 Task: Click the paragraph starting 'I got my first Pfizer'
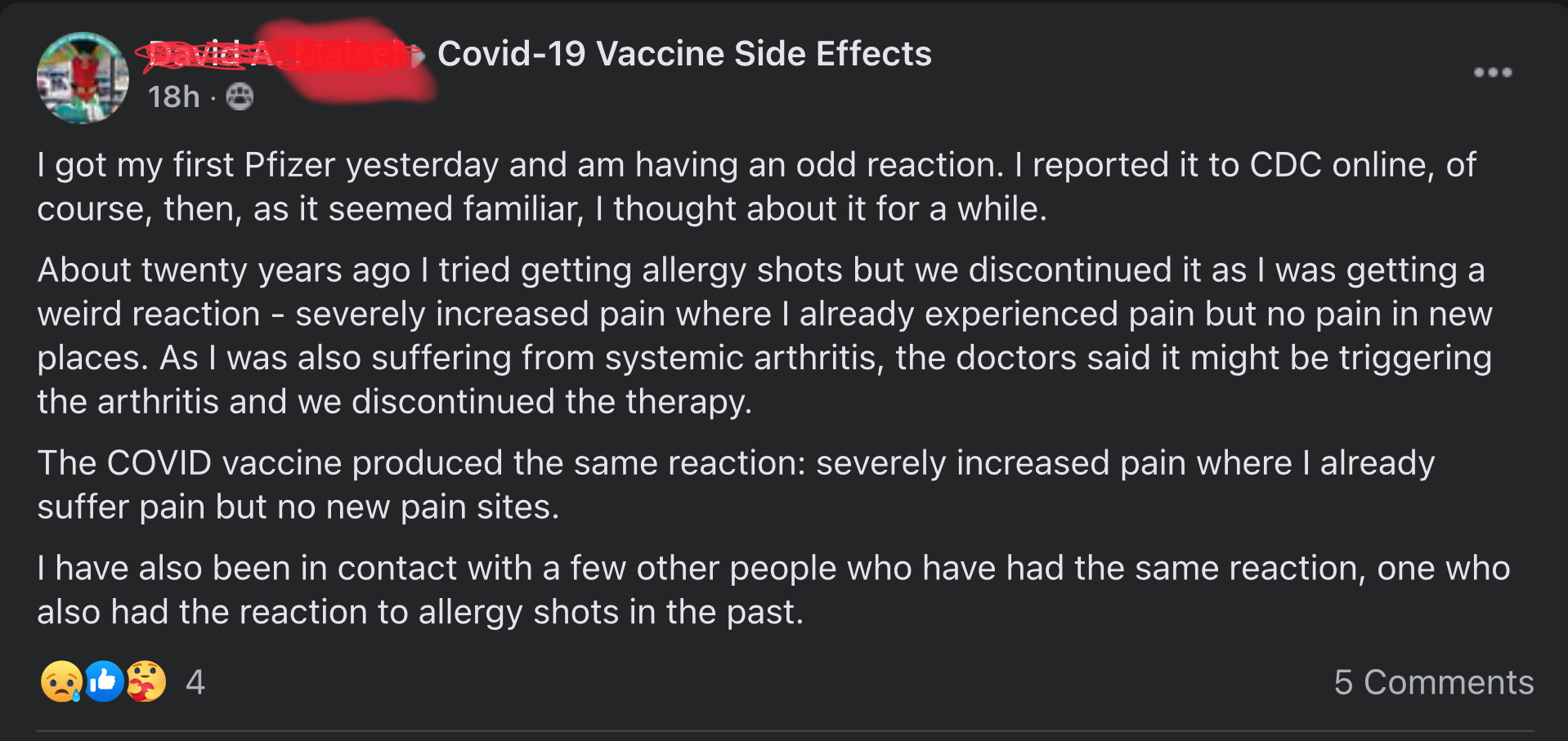point(756,186)
